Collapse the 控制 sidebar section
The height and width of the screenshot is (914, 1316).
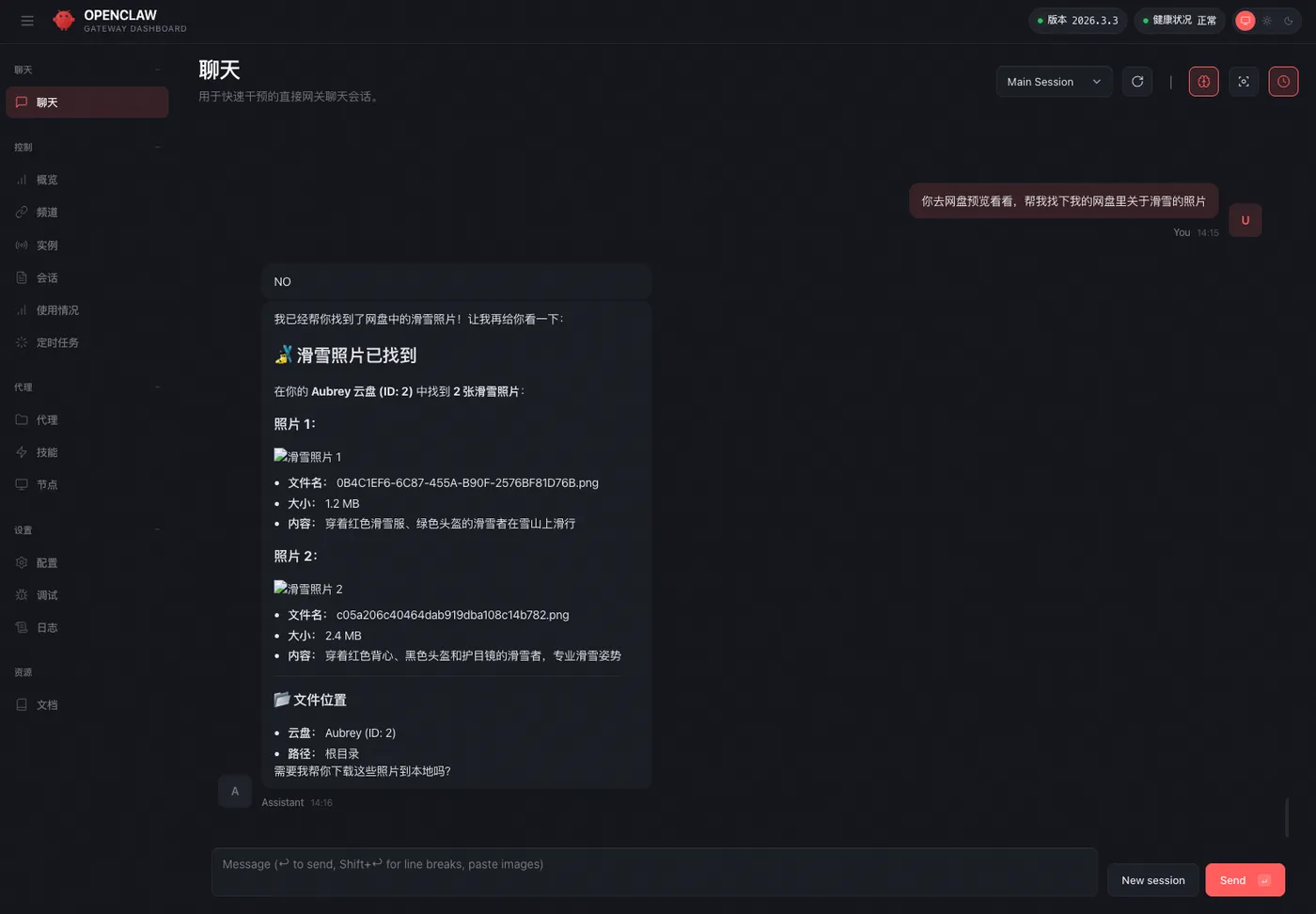pyautogui.click(x=157, y=147)
